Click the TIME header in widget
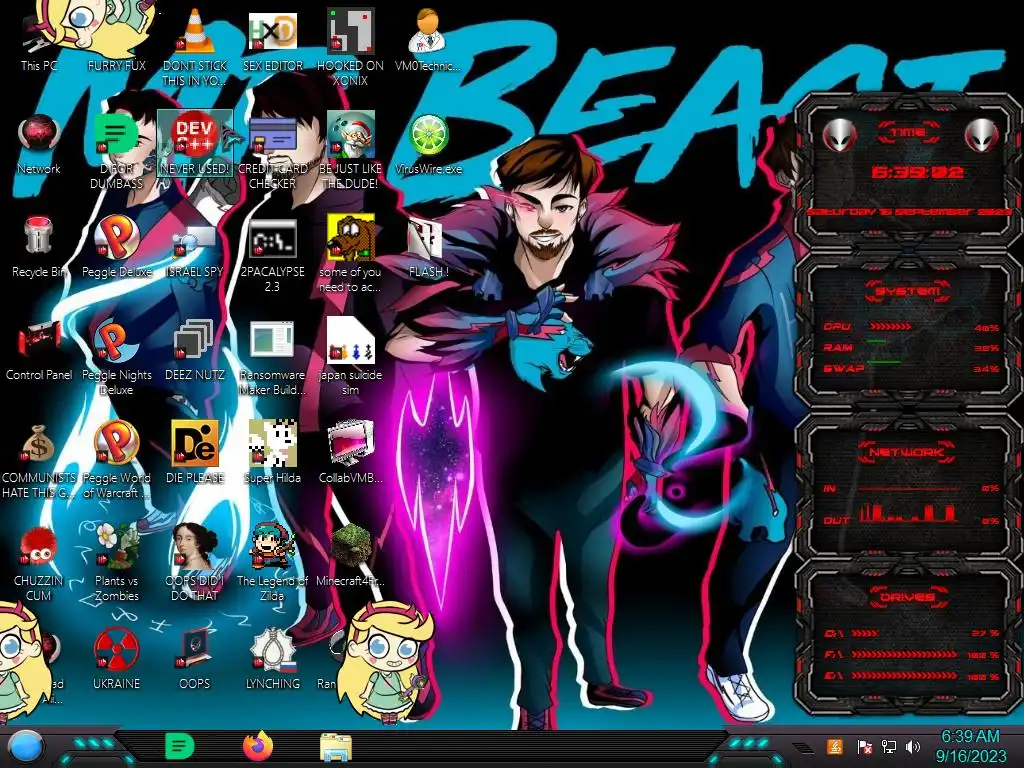Image resolution: width=1024 pixels, height=768 pixels. coord(908,133)
